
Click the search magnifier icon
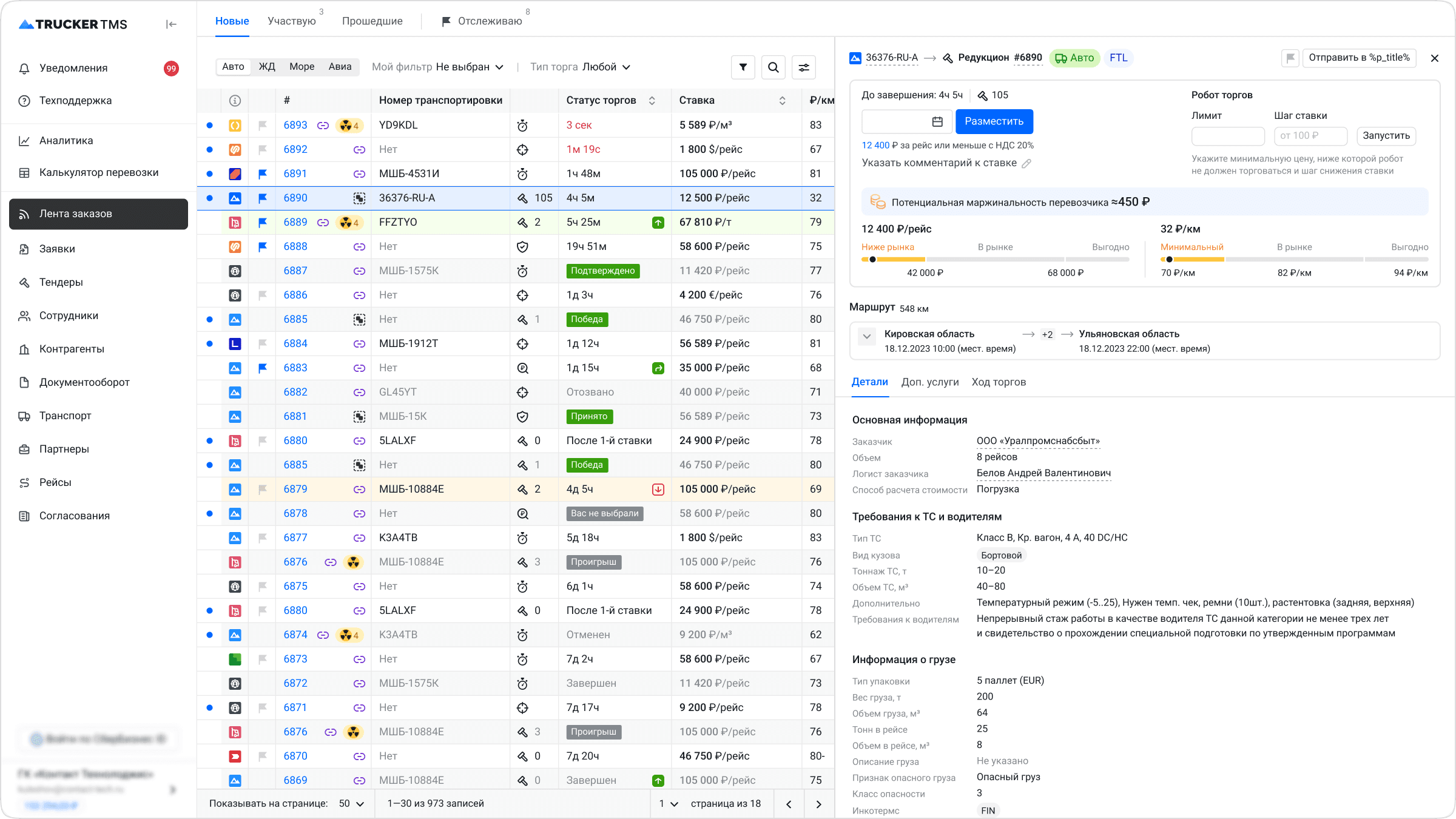coord(773,67)
